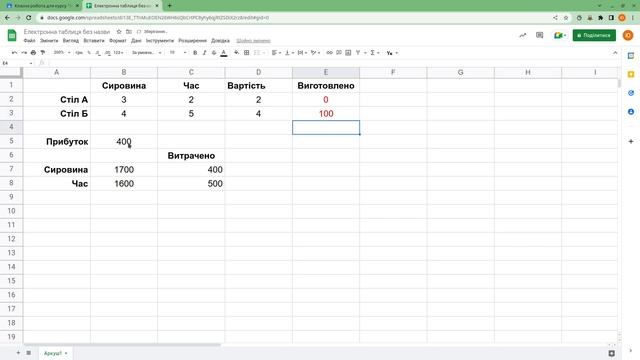
Task: Open Google Meet call dropdown
Action: click(x=559, y=36)
